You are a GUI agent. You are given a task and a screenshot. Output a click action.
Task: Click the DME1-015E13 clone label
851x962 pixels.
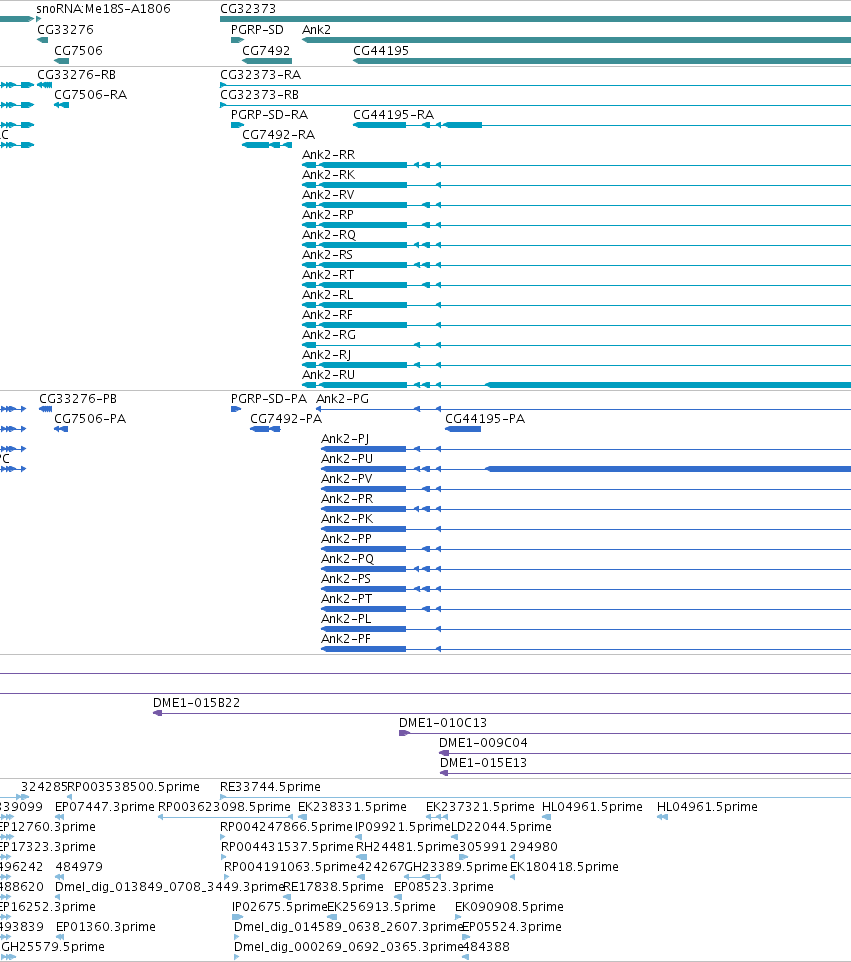(x=483, y=763)
